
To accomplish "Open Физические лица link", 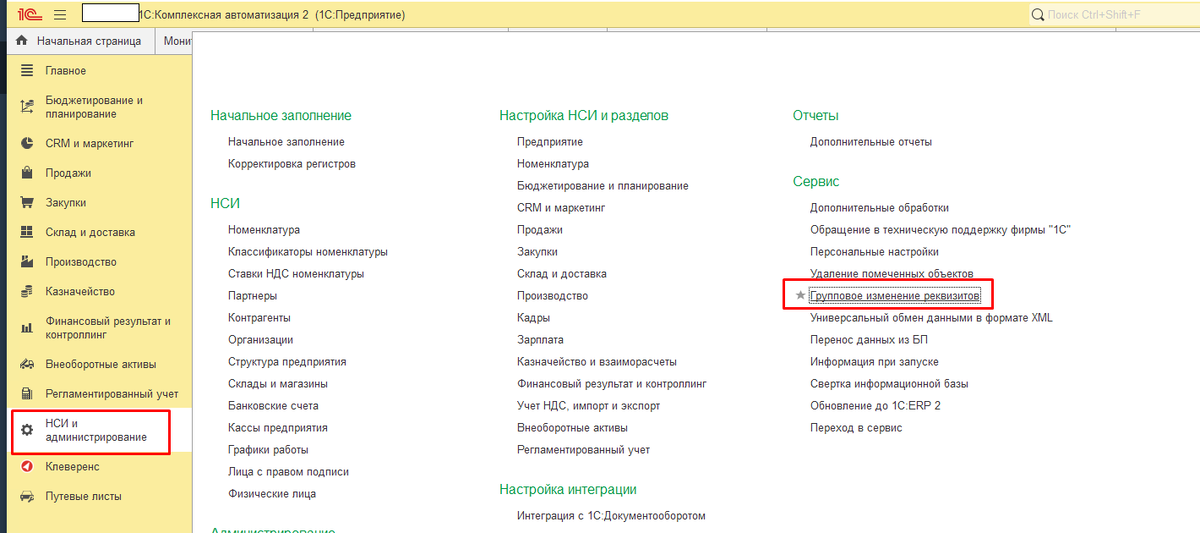I will pos(272,494).
